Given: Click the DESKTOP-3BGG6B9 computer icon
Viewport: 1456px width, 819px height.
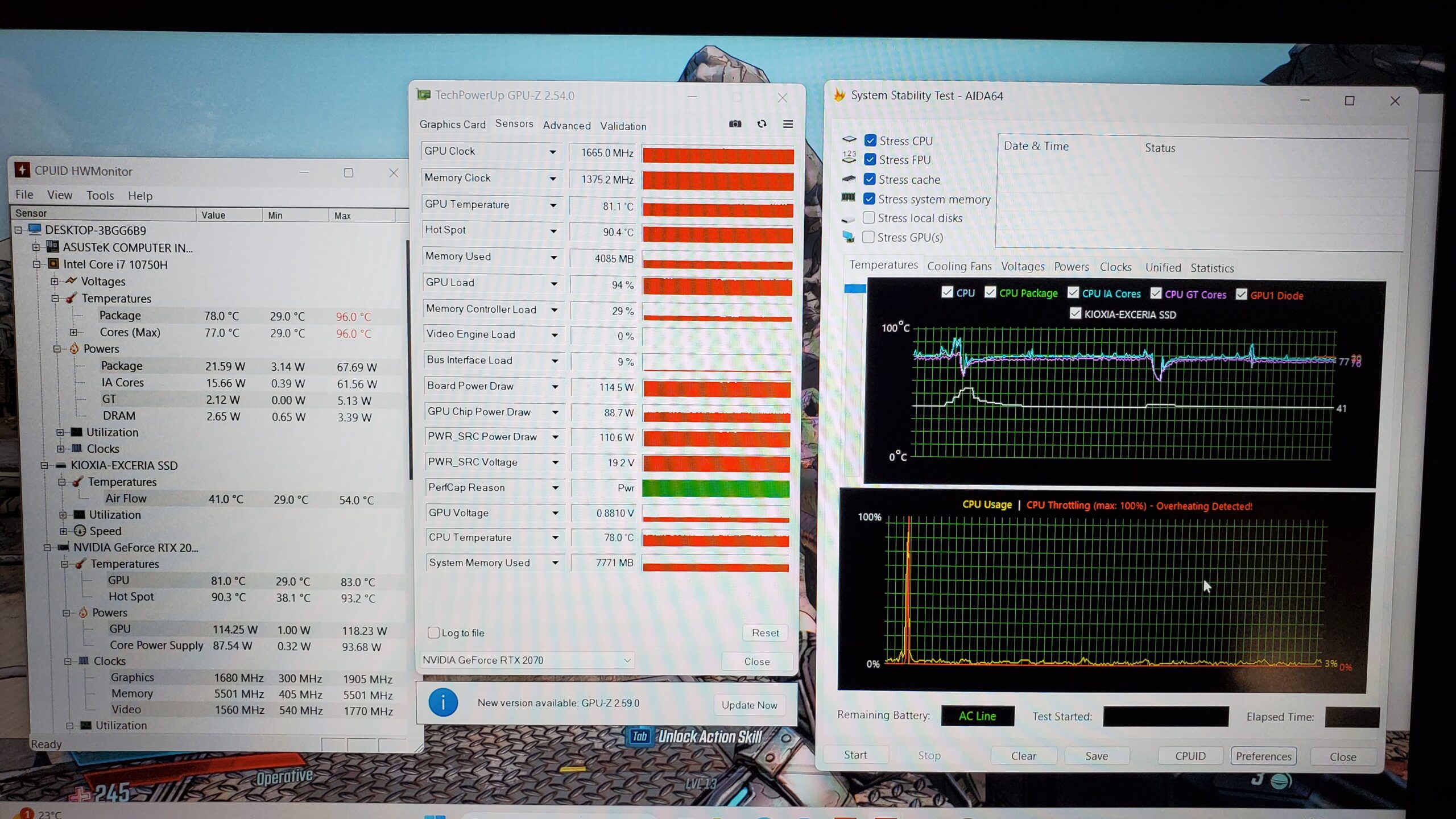Looking at the screenshot, I should [x=35, y=230].
